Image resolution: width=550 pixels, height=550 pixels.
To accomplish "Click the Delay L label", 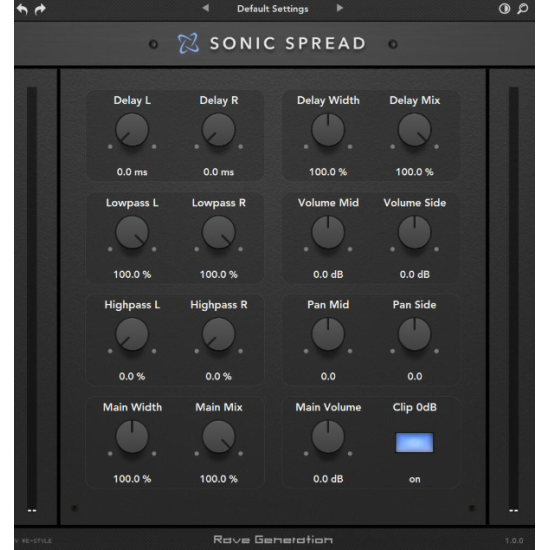I will tap(132, 100).
